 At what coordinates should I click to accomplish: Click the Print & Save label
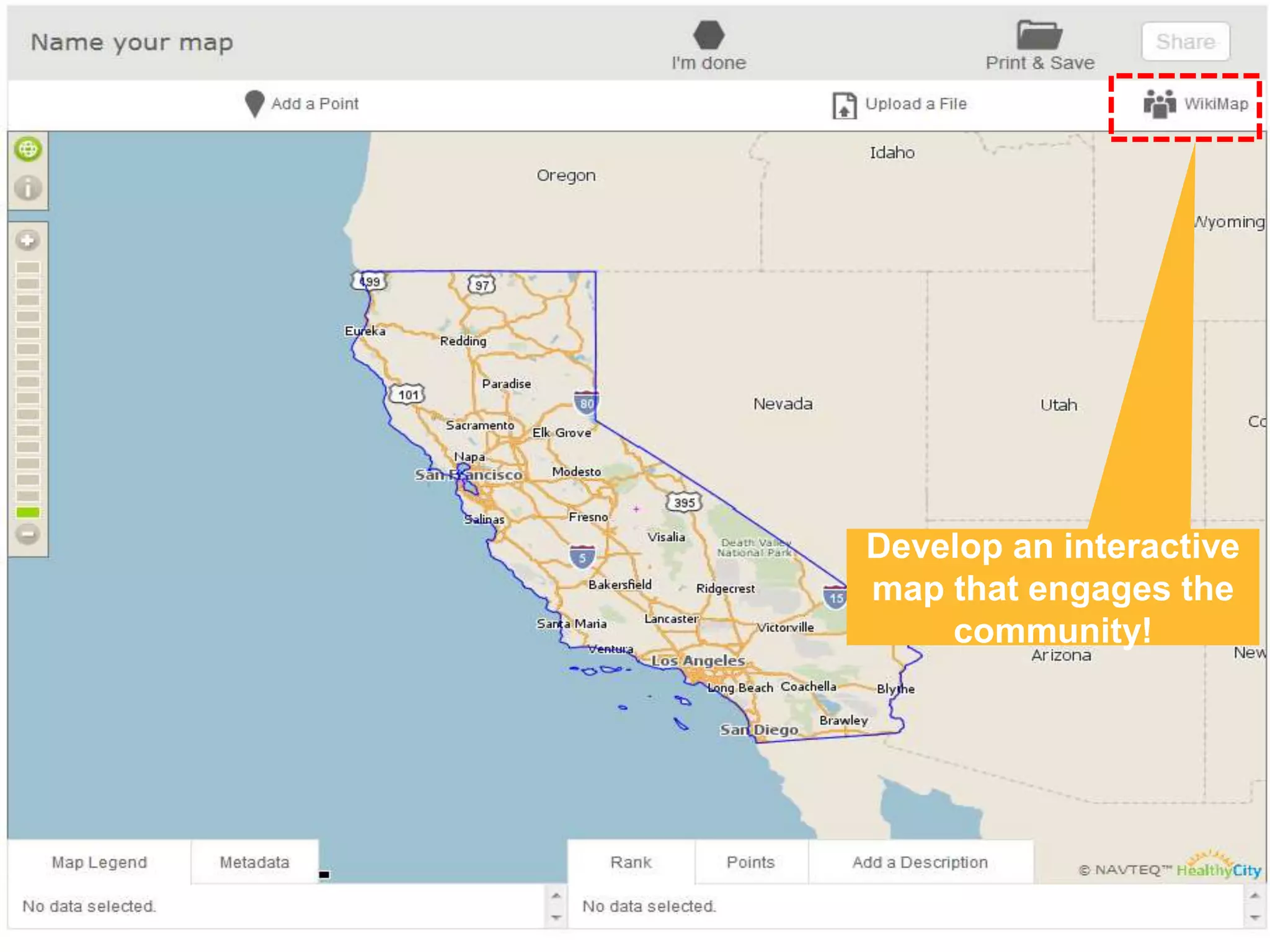[1040, 63]
